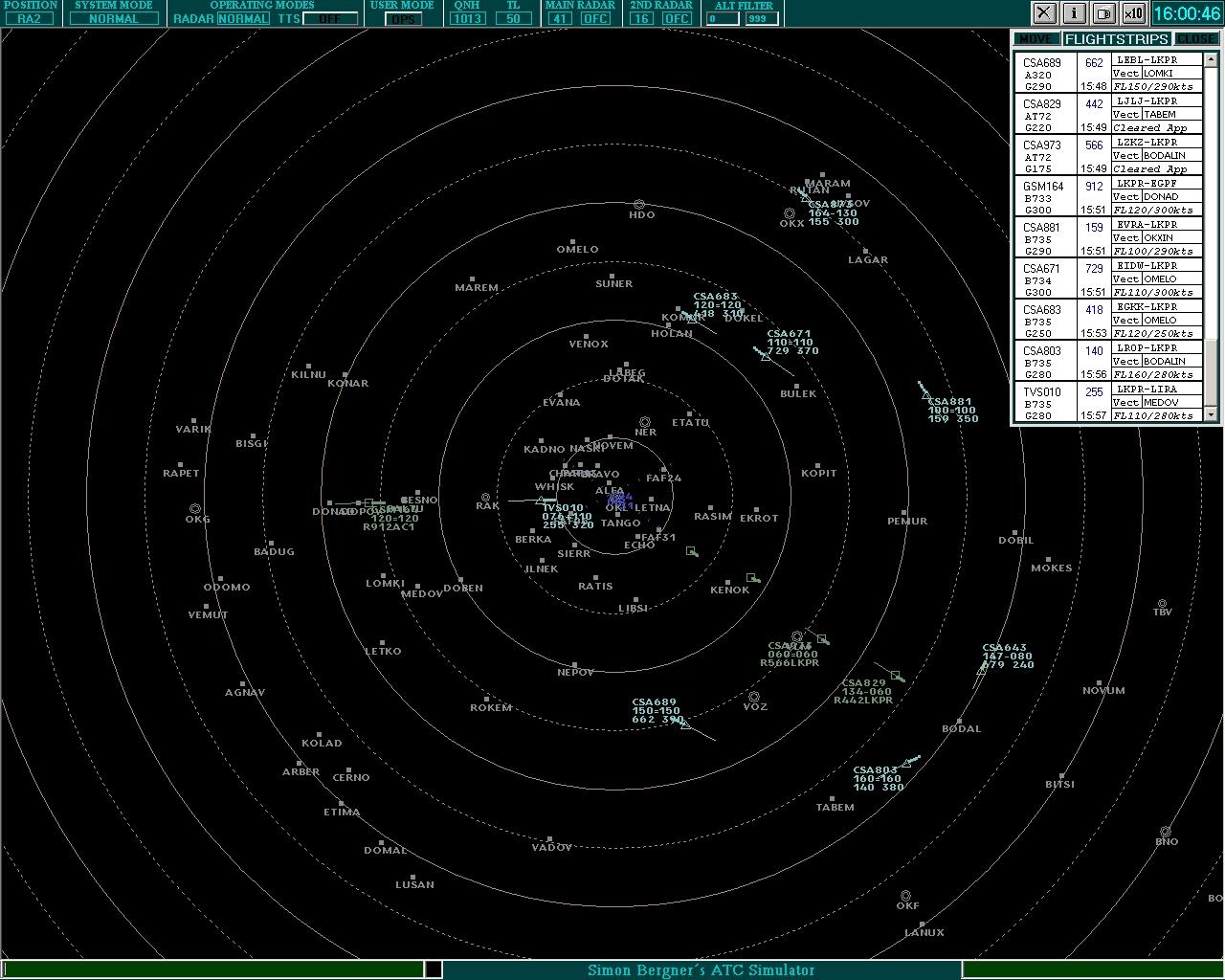Select the CSA881 flight strip callsign
This screenshot has width=1225, height=980.
(x=1041, y=228)
